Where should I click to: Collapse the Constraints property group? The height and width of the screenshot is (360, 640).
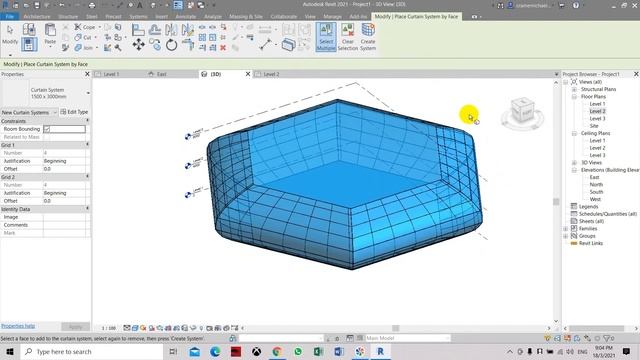pyautogui.click(x=87, y=121)
